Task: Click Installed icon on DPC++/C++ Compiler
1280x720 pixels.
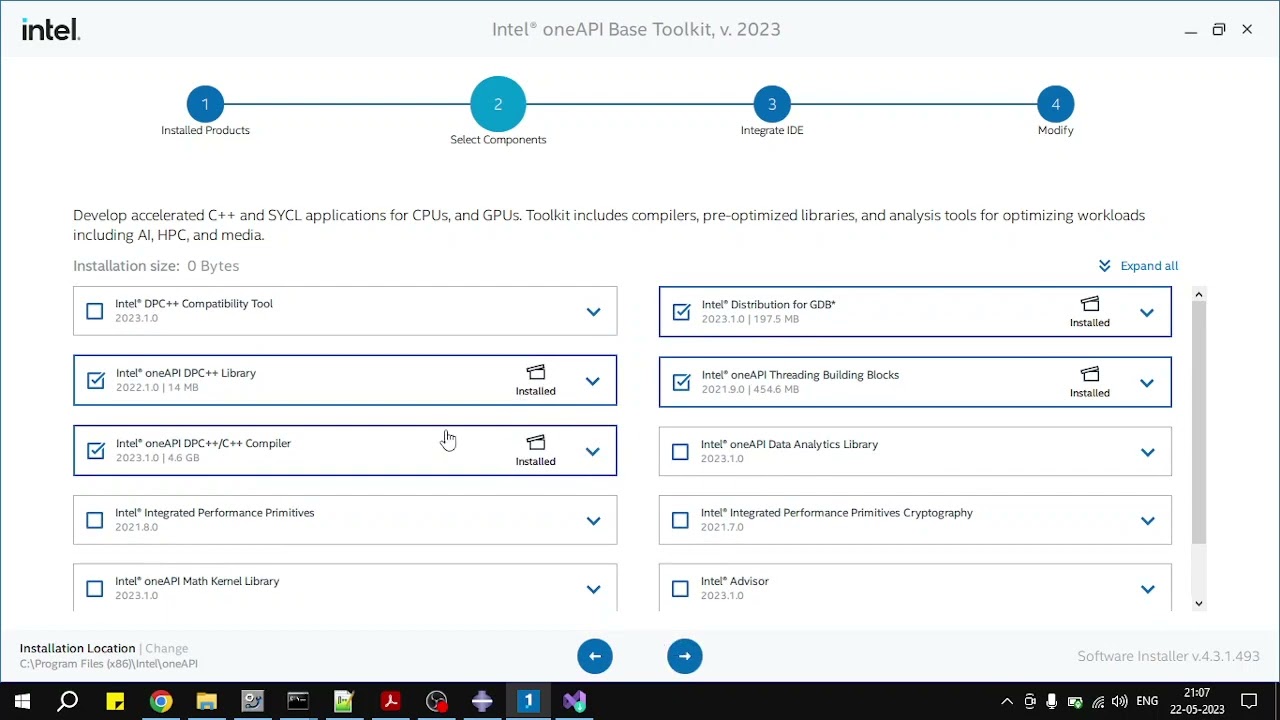Action: click(536, 443)
